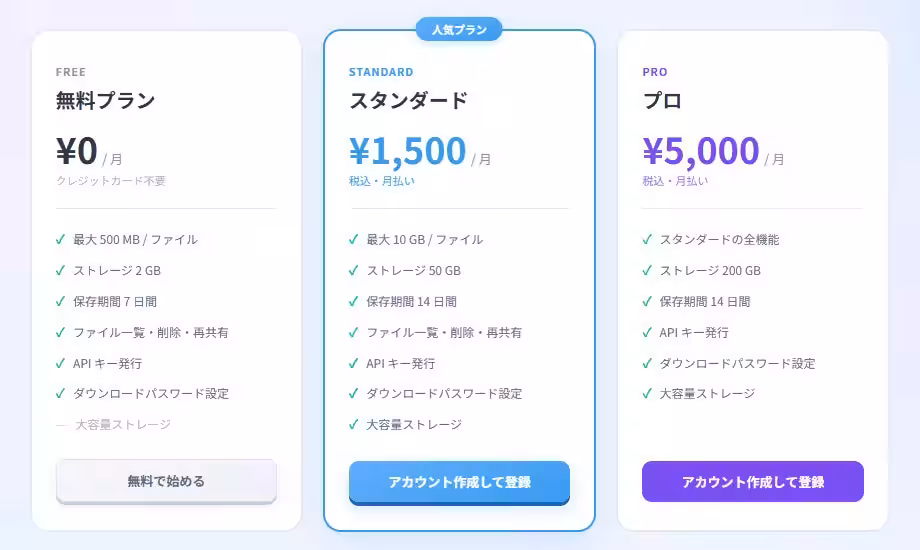This screenshot has width=920, height=550.
Task: Click the 無料プラン heading
Action: 106,100
